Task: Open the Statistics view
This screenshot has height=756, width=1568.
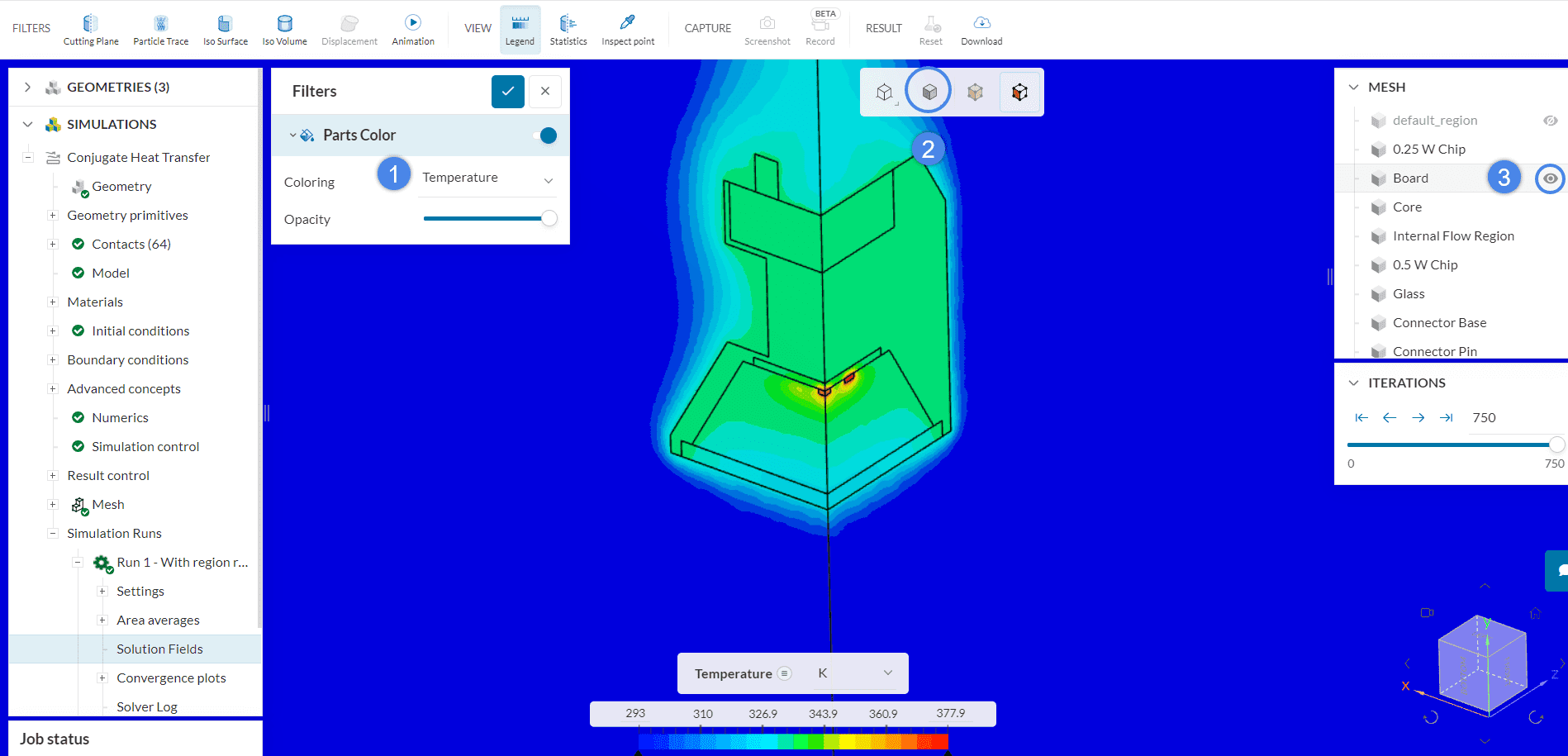Action: tap(568, 30)
